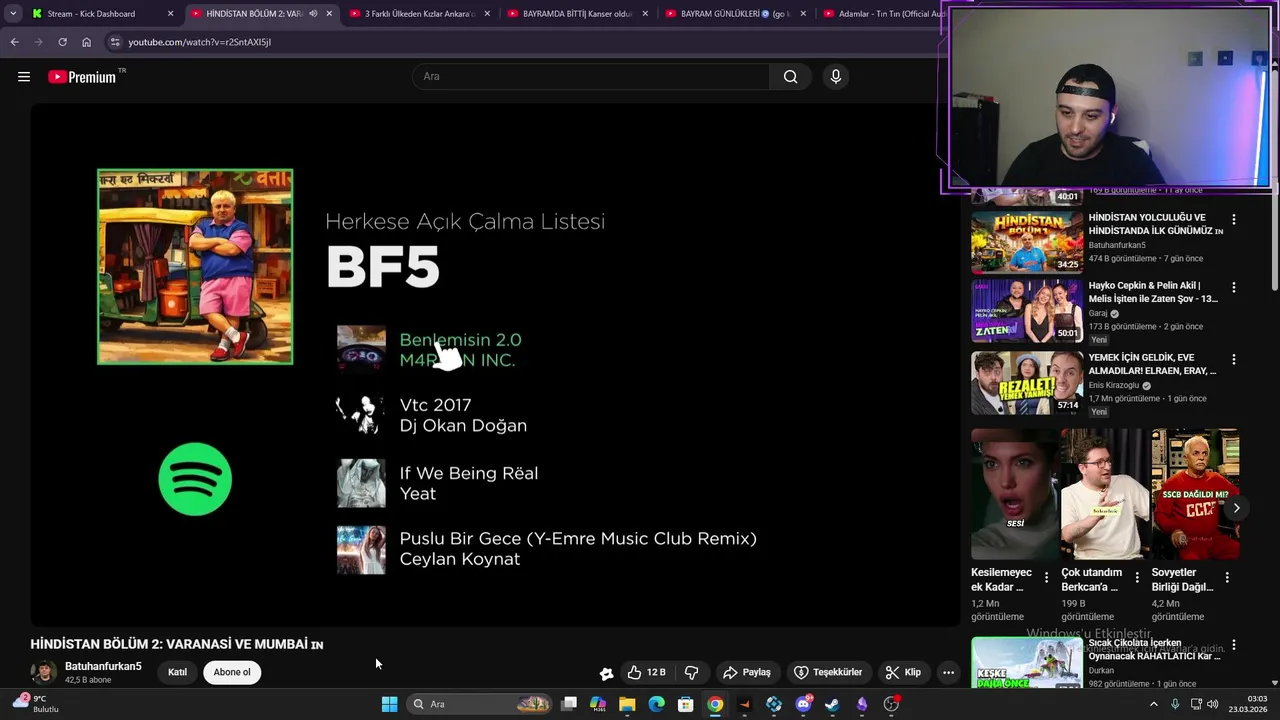The image size is (1280, 720).
Task: Open options menu for Hayko Cepkin video
Action: [1233, 287]
